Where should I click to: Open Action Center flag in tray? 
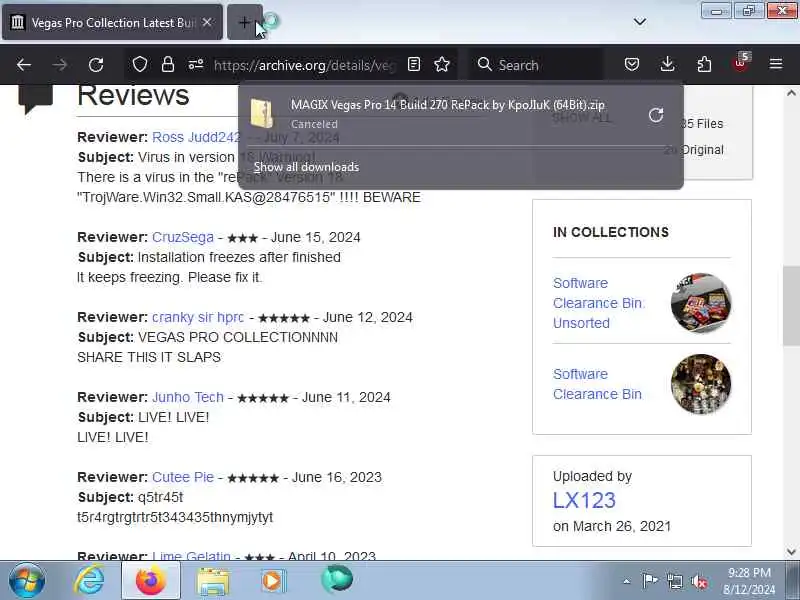(649, 581)
